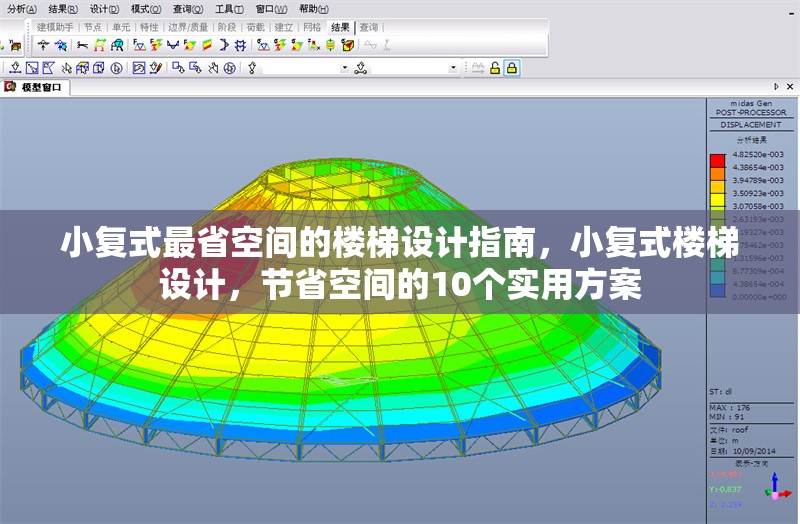Click the cursor with red pencil icon
Screen dimensions: 800x524
[x=156, y=68]
